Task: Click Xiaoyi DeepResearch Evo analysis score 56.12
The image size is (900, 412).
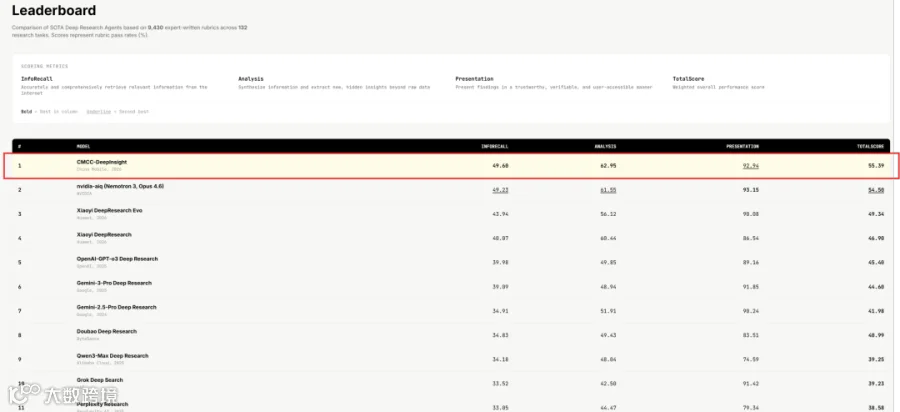Action: (608, 214)
